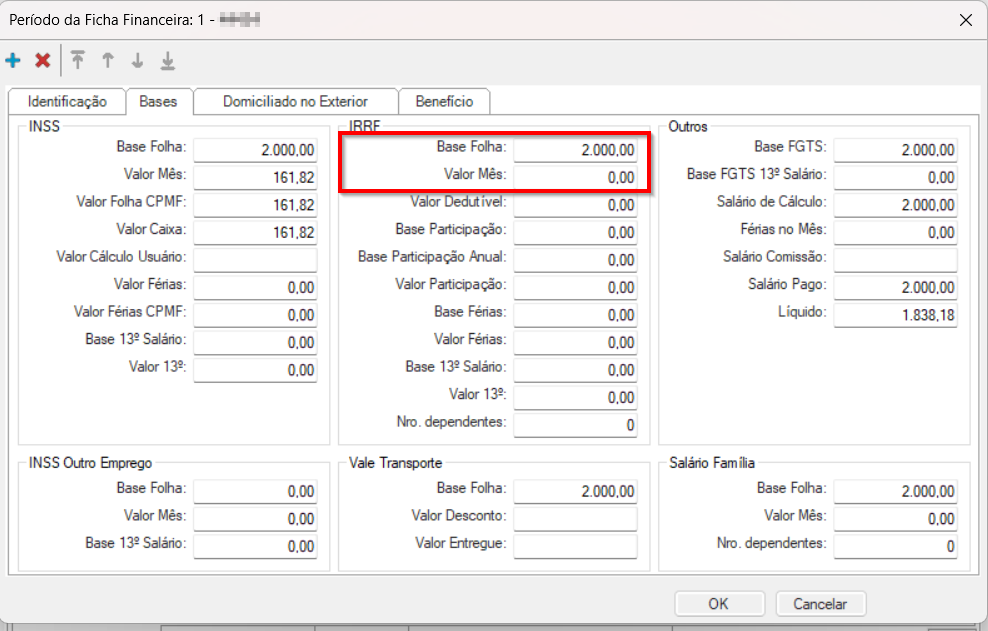Edit Salário Família Nro. dependentes field
Screen dimensions: 988x631
tap(895, 546)
